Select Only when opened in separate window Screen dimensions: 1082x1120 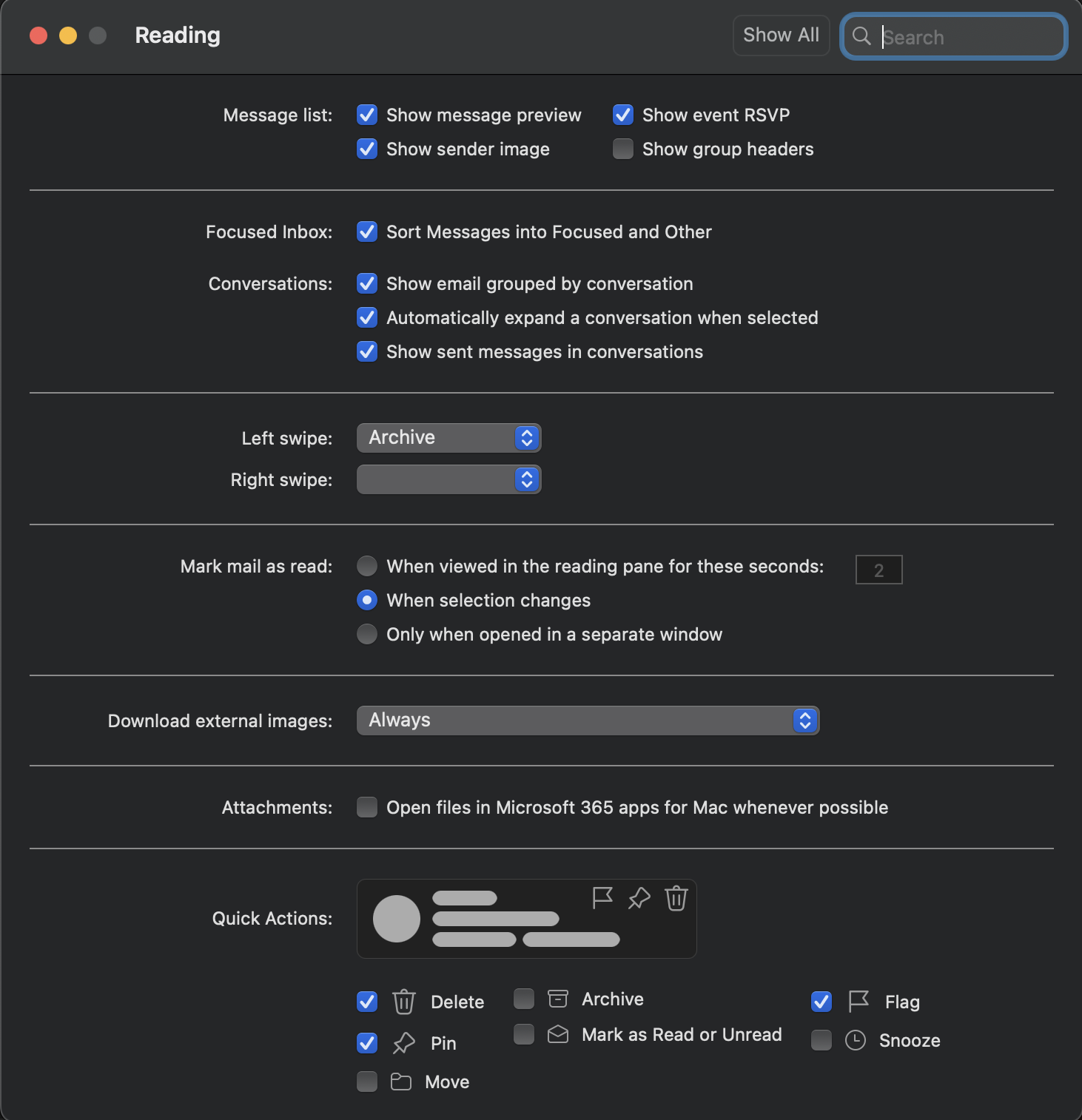[366, 634]
